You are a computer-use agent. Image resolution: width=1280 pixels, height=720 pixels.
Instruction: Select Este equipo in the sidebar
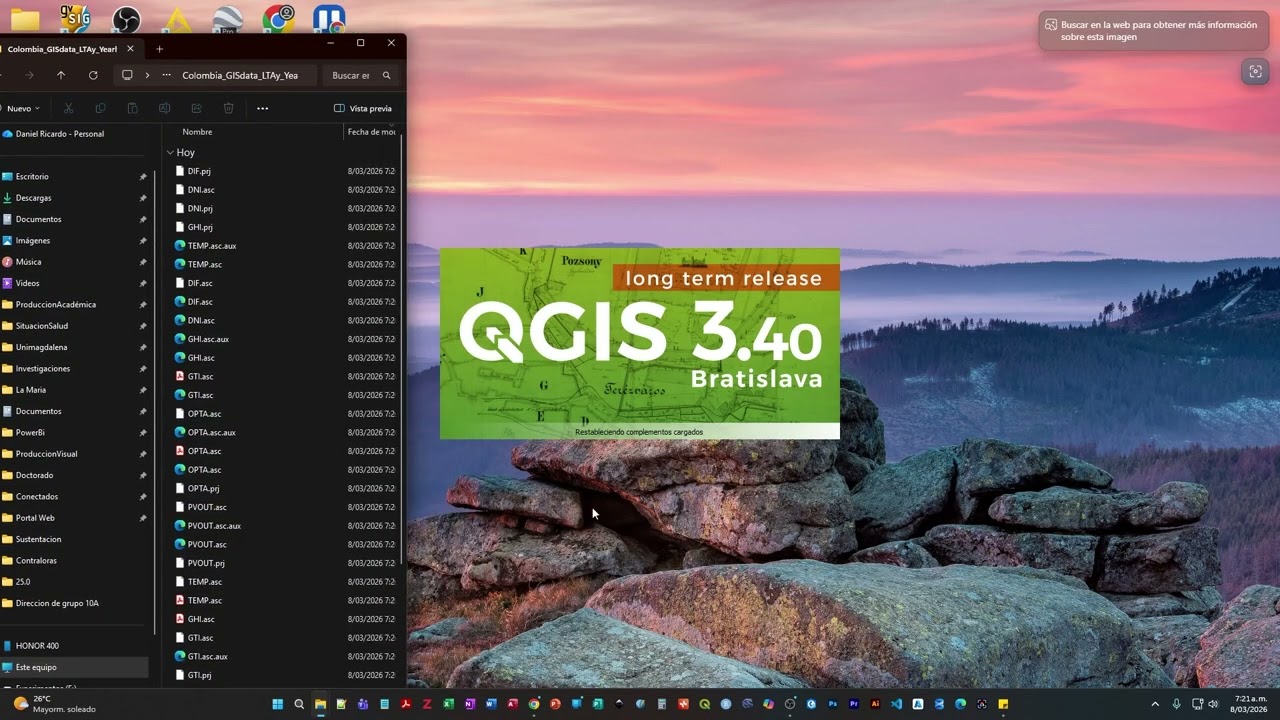[76, 667]
